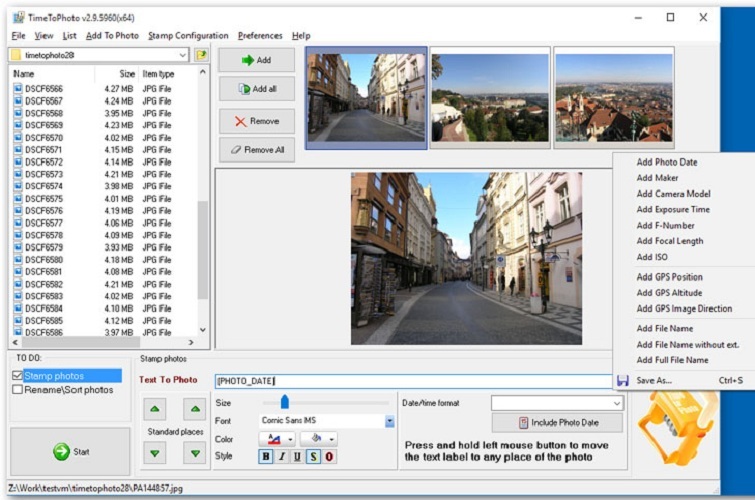Toggle Italic text style
The image size is (755, 500).
[282, 457]
